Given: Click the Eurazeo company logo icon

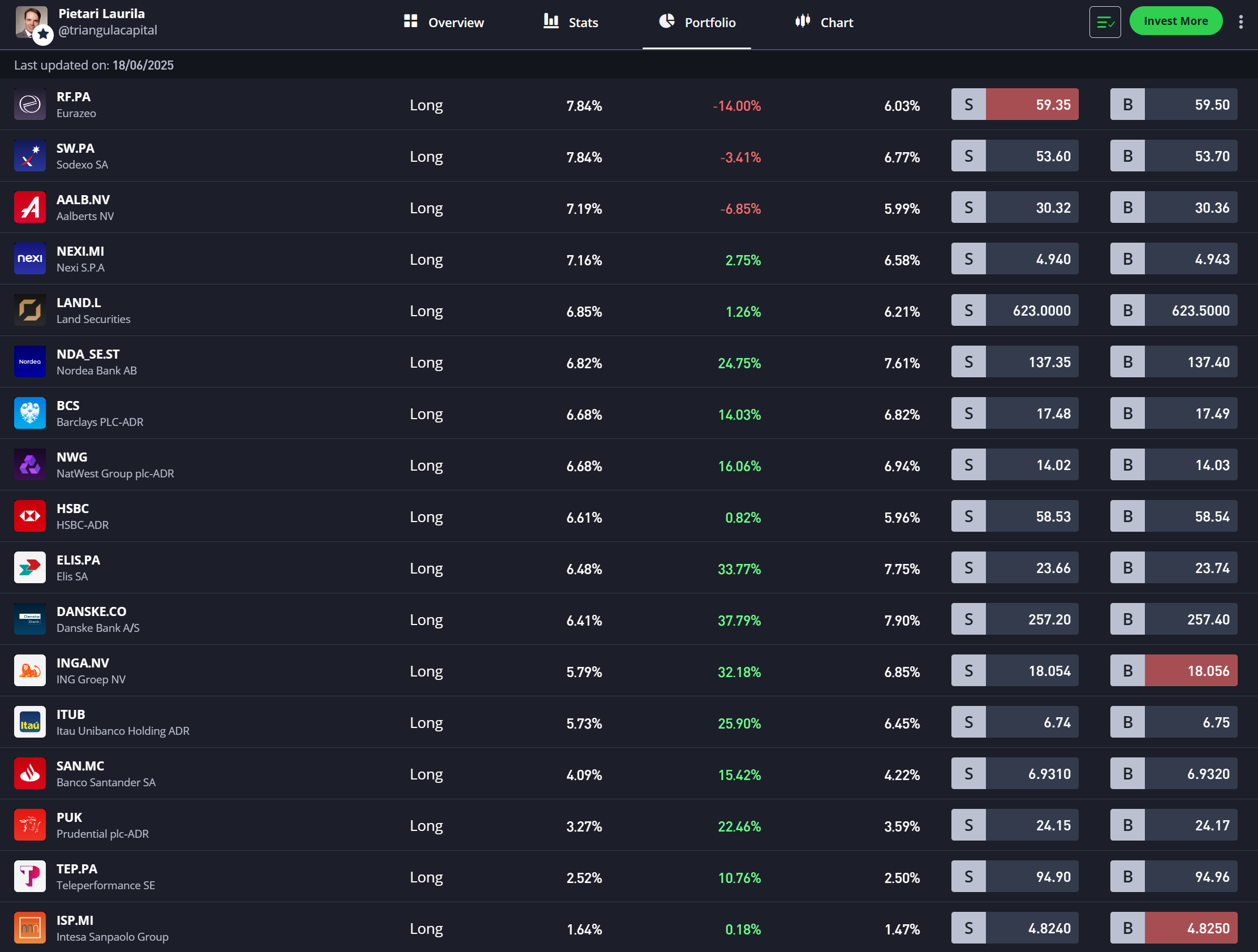Looking at the screenshot, I should [x=29, y=105].
